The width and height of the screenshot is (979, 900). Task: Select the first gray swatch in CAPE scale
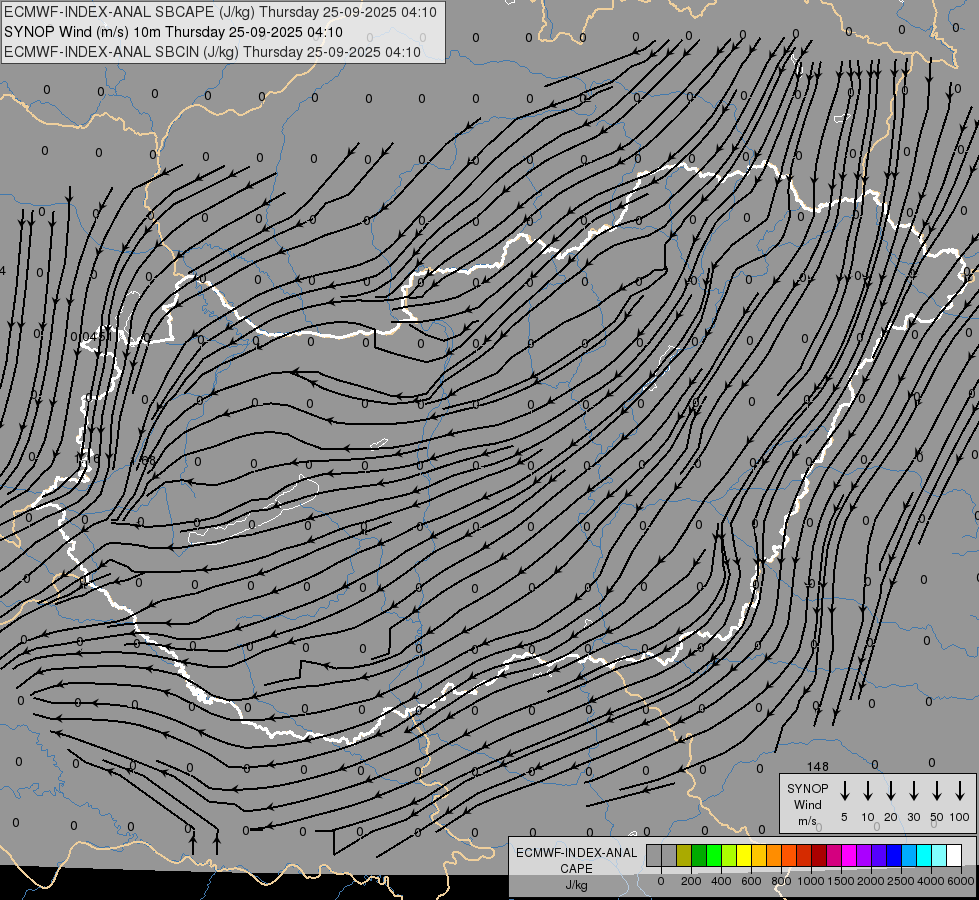point(654,855)
